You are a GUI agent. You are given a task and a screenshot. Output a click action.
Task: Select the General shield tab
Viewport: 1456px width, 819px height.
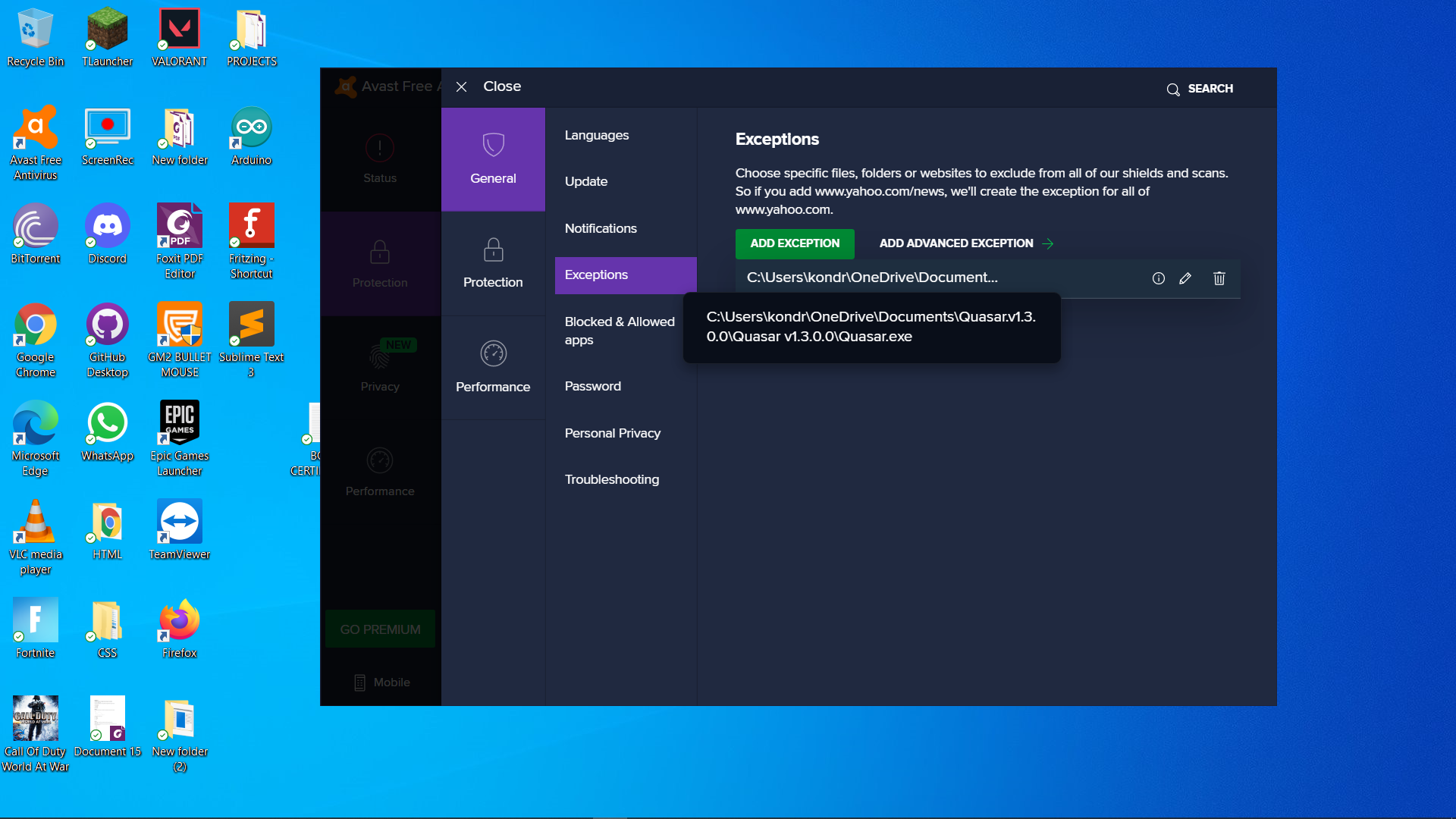click(493, 159)
